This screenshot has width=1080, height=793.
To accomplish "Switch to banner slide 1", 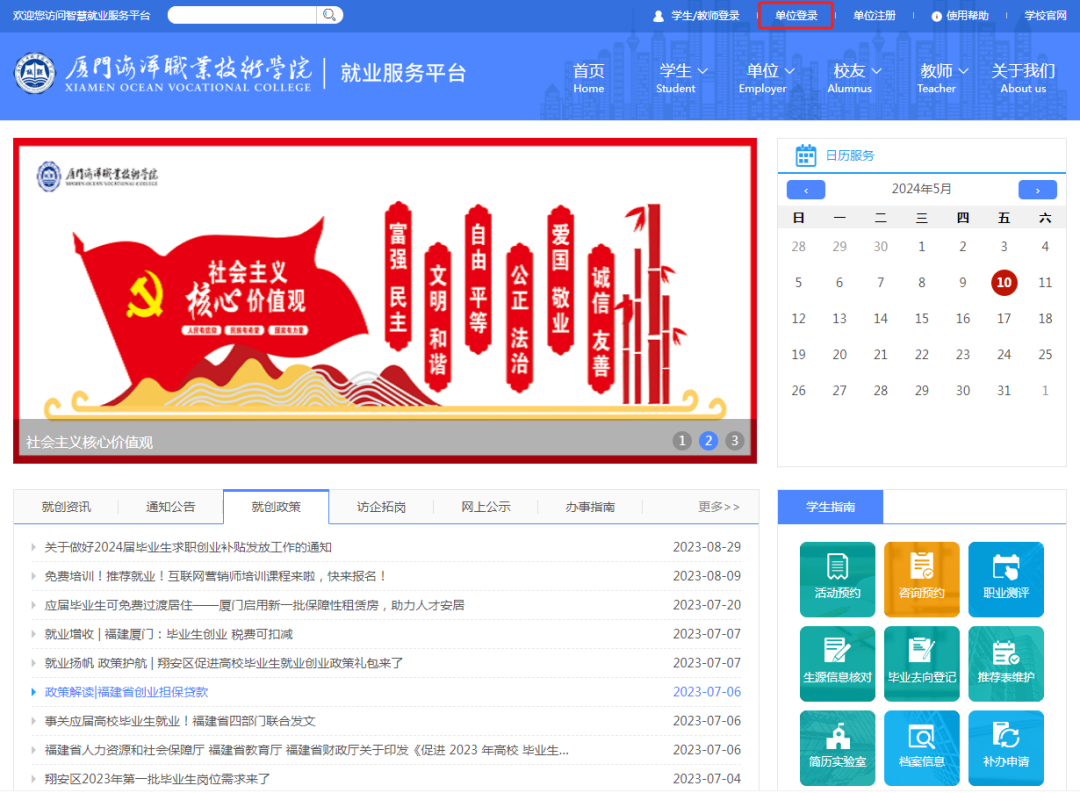I will pyautogui.click(x=682, y=441).
